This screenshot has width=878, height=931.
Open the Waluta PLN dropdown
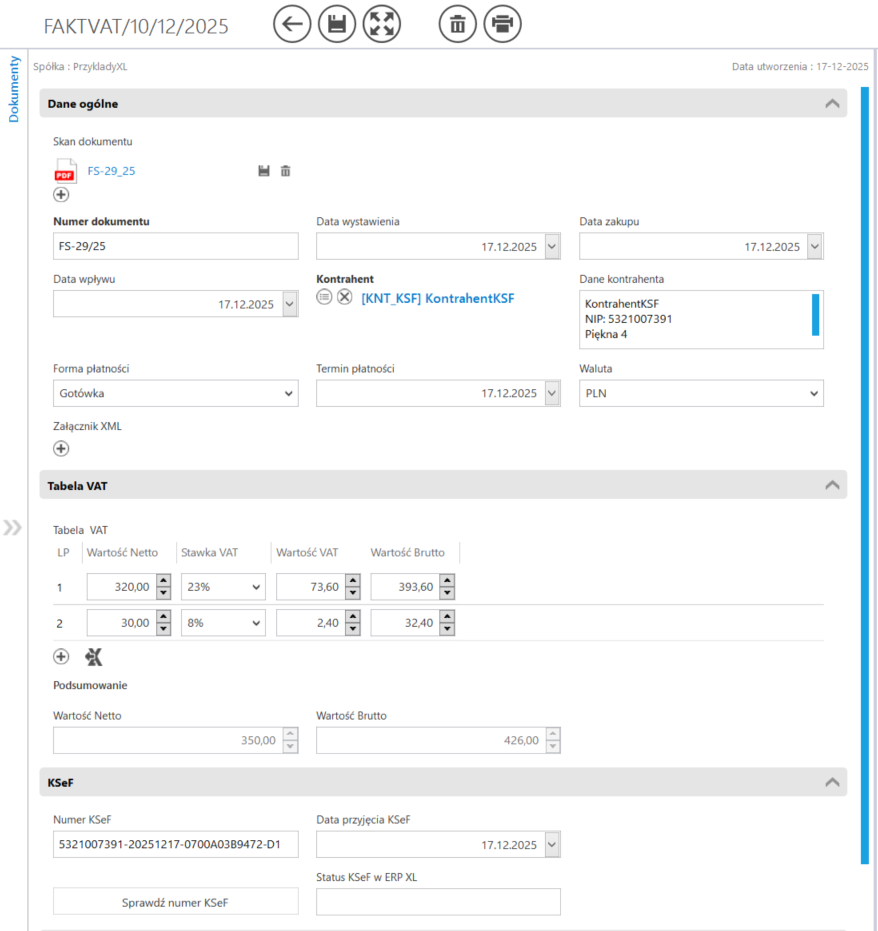click(x=701, y=394)
